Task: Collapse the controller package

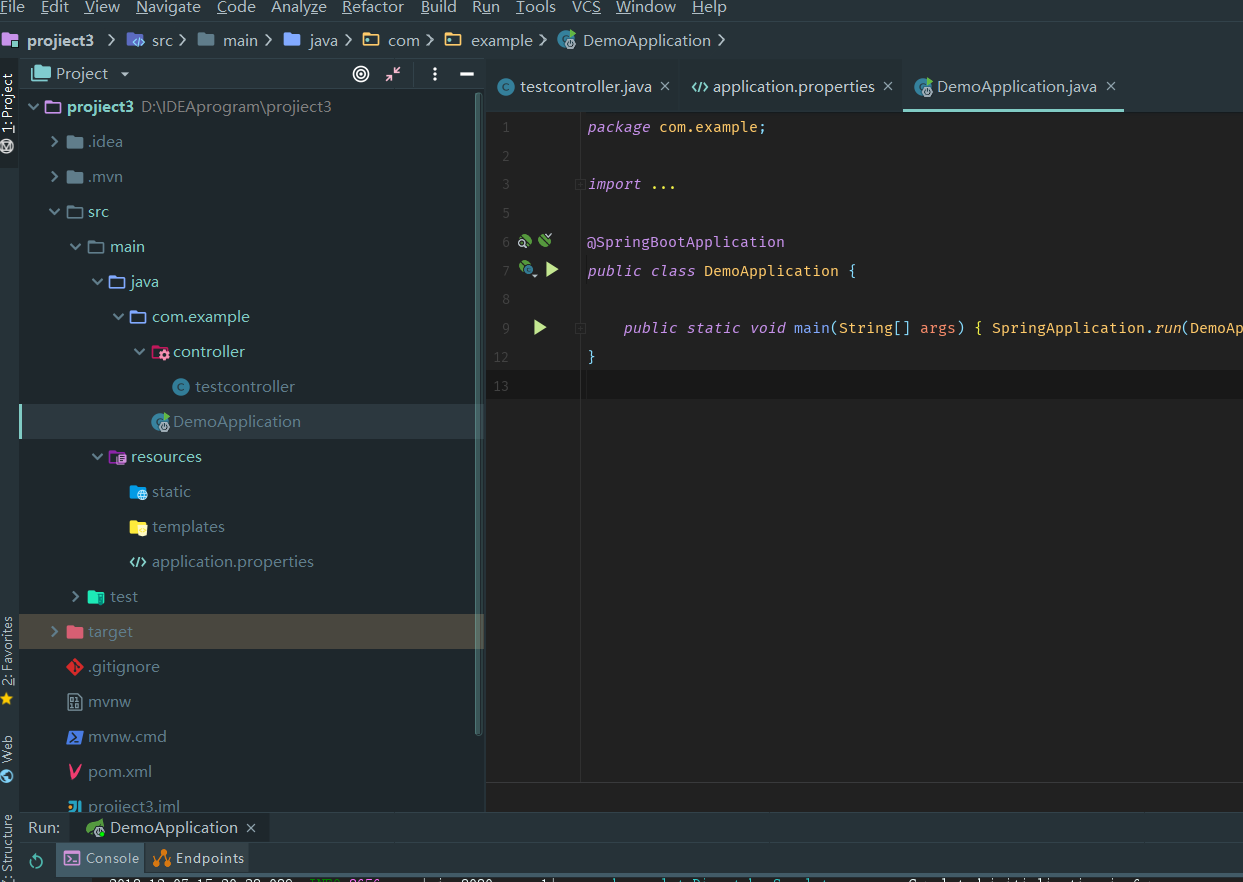Action: click(x=139, y=351)
